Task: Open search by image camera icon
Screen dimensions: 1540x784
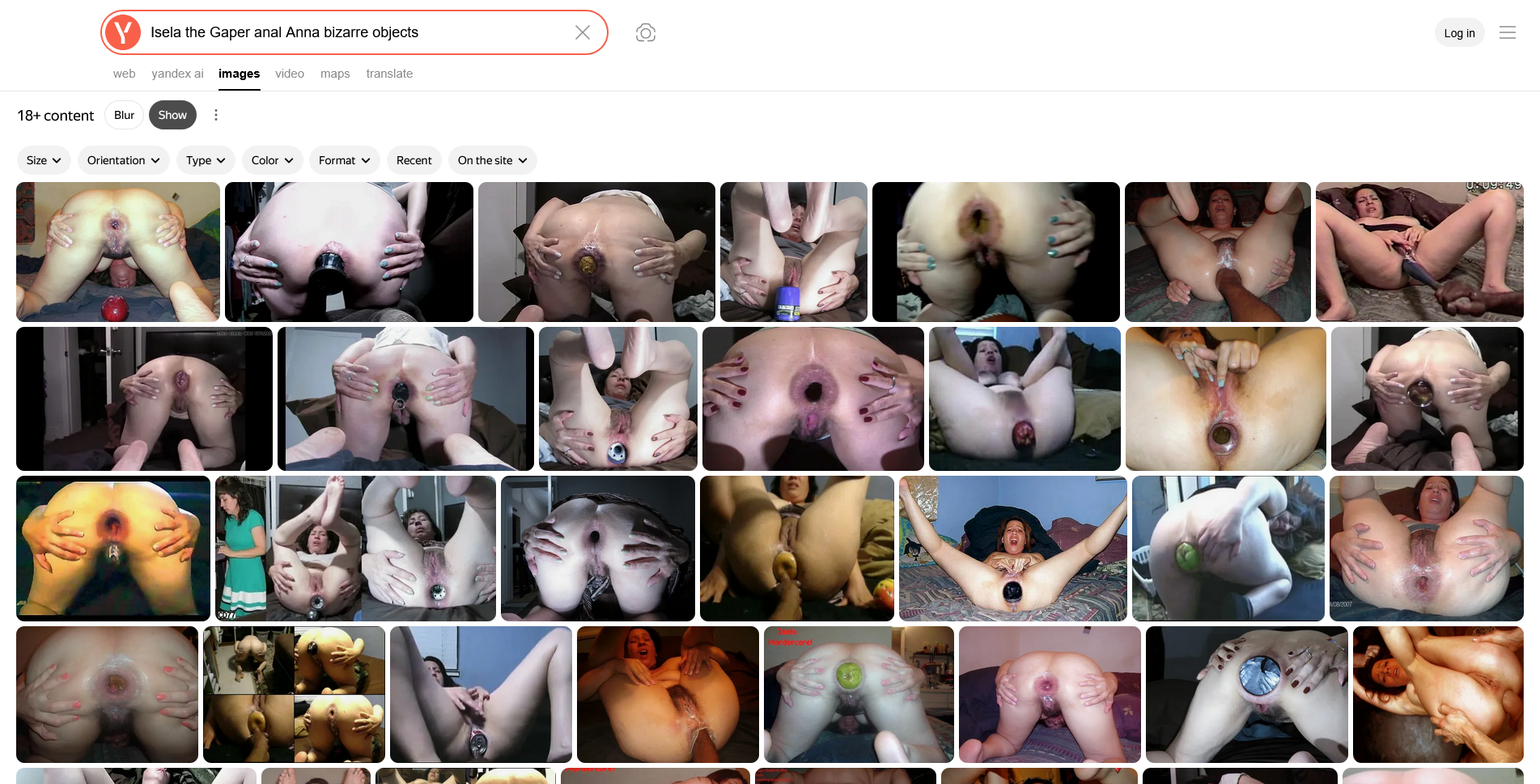Action: click(x=645, y=32)
